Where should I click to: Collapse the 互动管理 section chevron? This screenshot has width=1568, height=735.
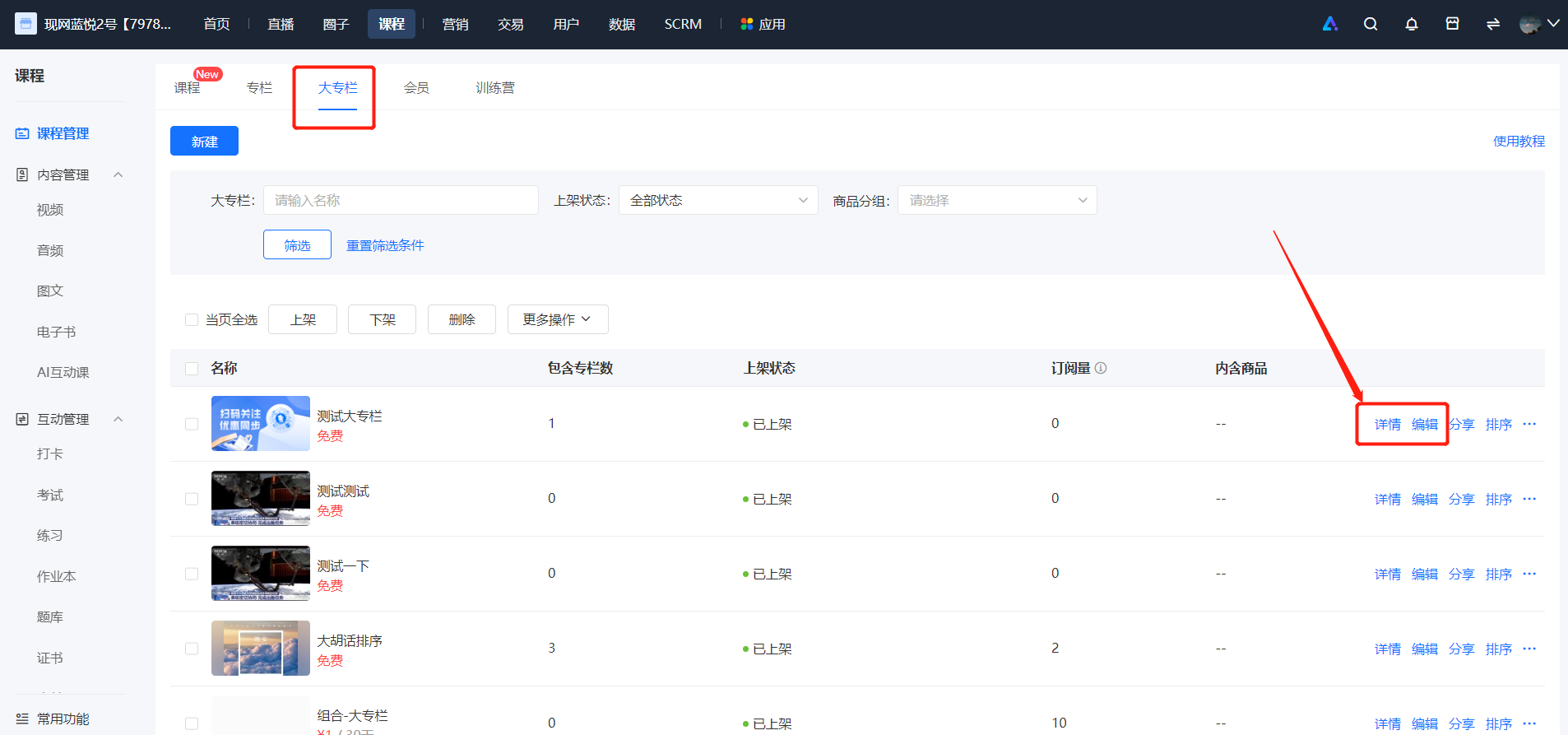click(118, 419)
